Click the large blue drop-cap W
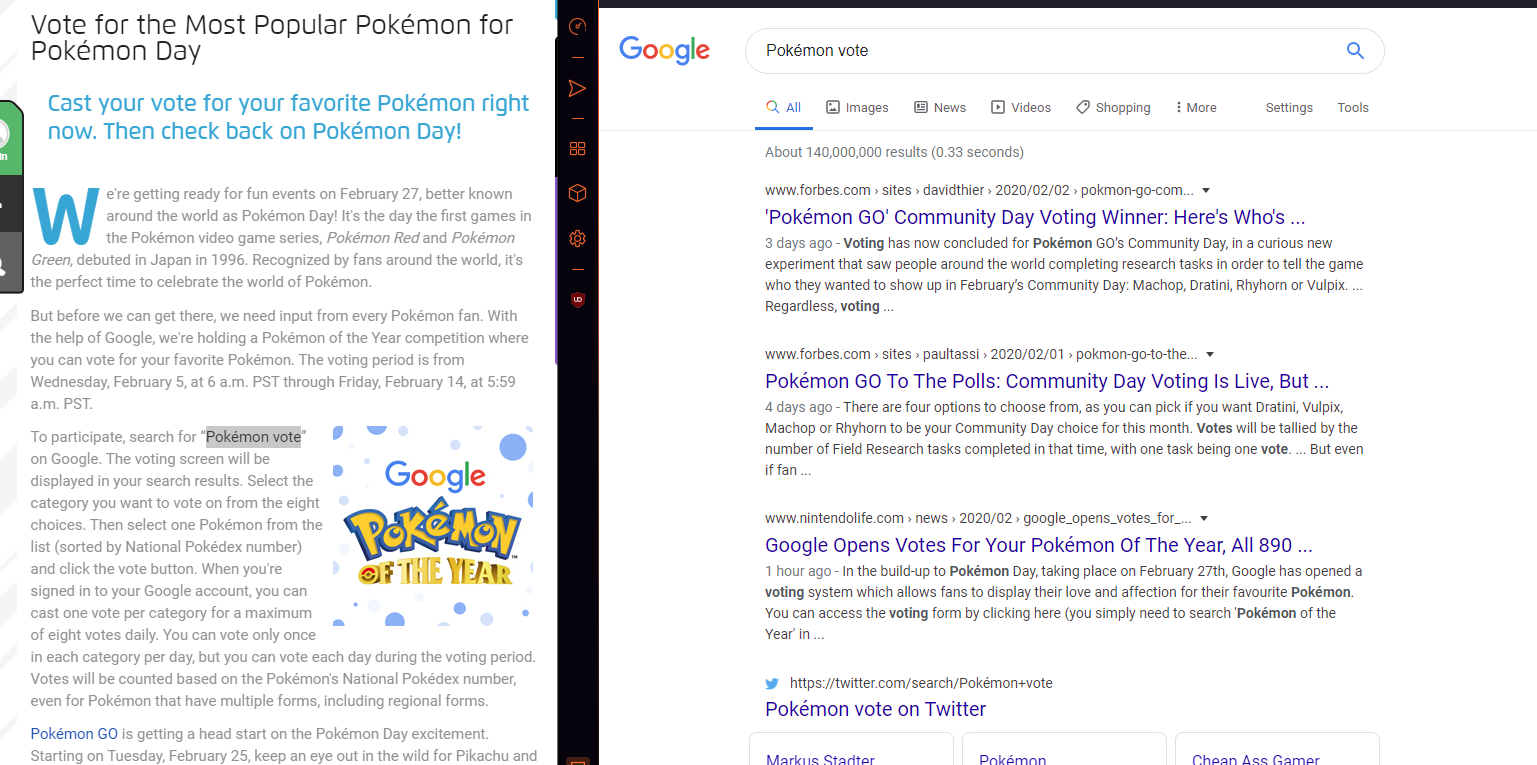1537x765 pixels. 66,214
